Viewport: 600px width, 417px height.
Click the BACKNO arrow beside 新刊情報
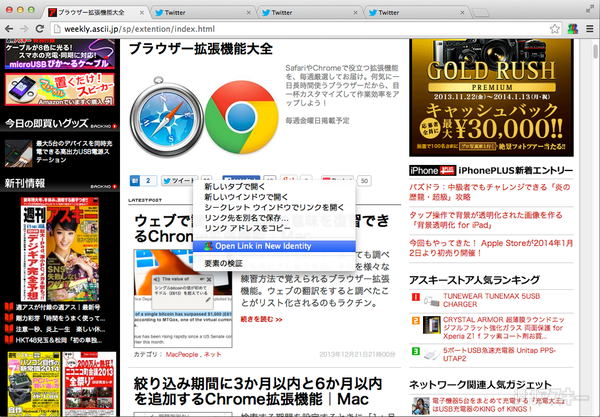[104, 186]
